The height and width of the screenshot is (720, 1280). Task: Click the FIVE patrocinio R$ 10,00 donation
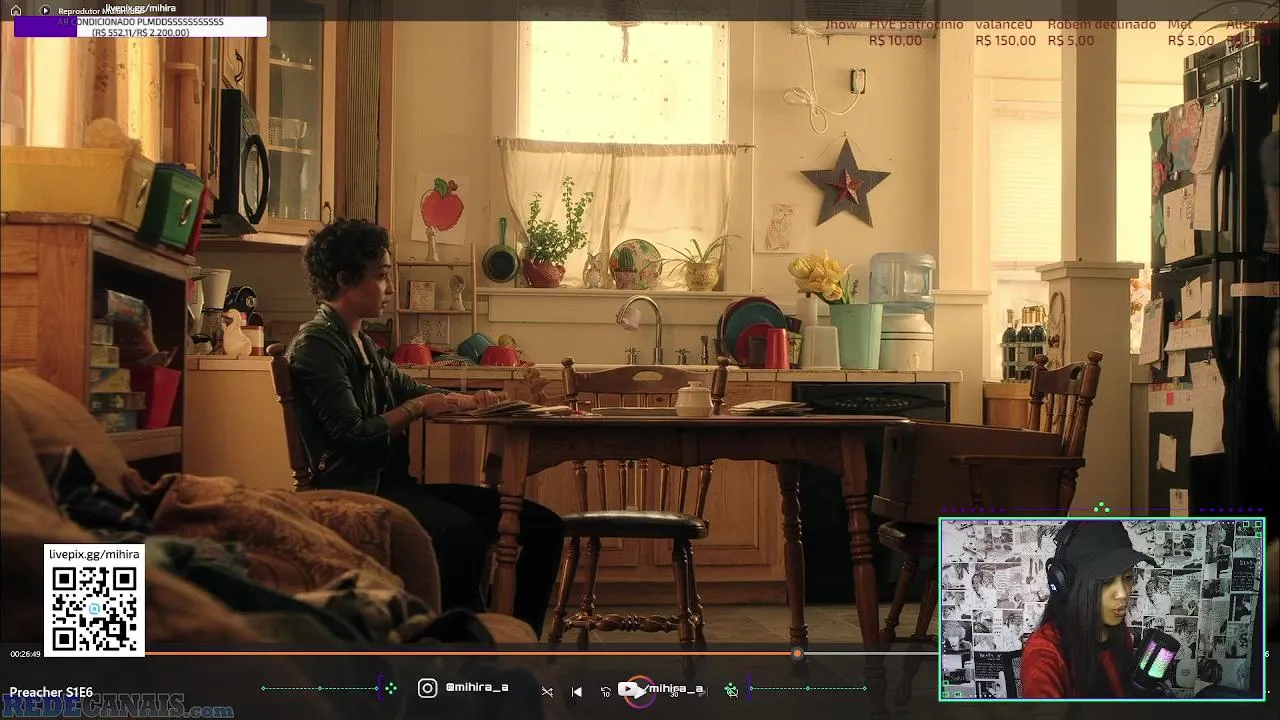pos(916,33)
